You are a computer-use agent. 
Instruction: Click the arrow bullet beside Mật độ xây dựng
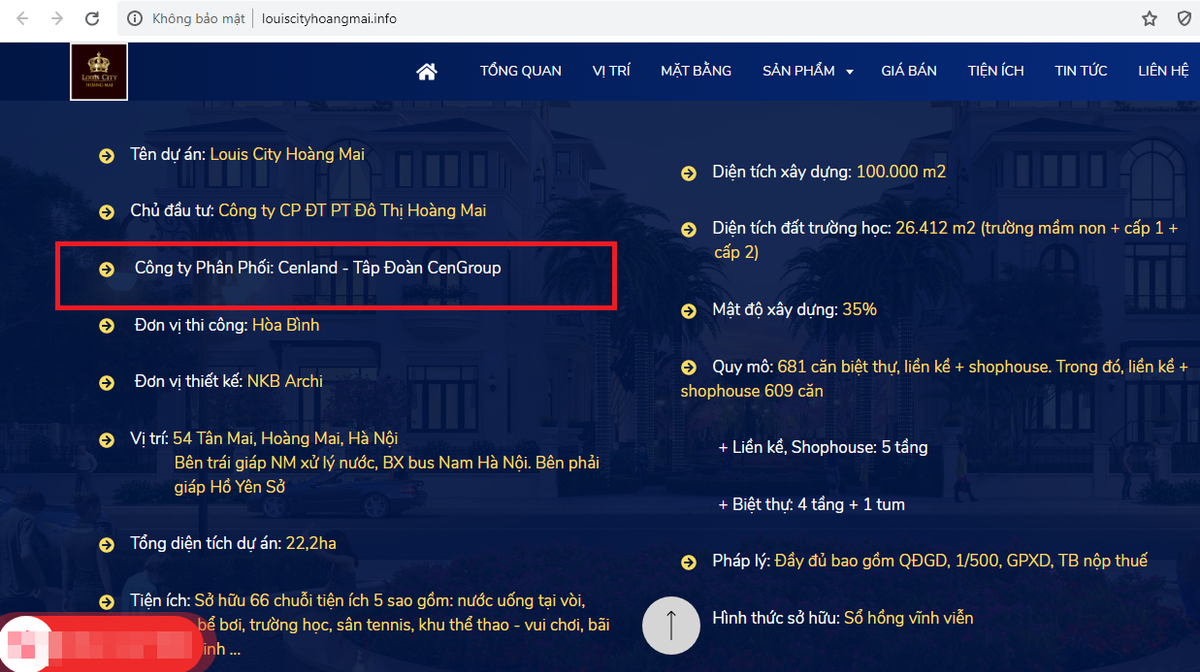click(x=688, y=310)
